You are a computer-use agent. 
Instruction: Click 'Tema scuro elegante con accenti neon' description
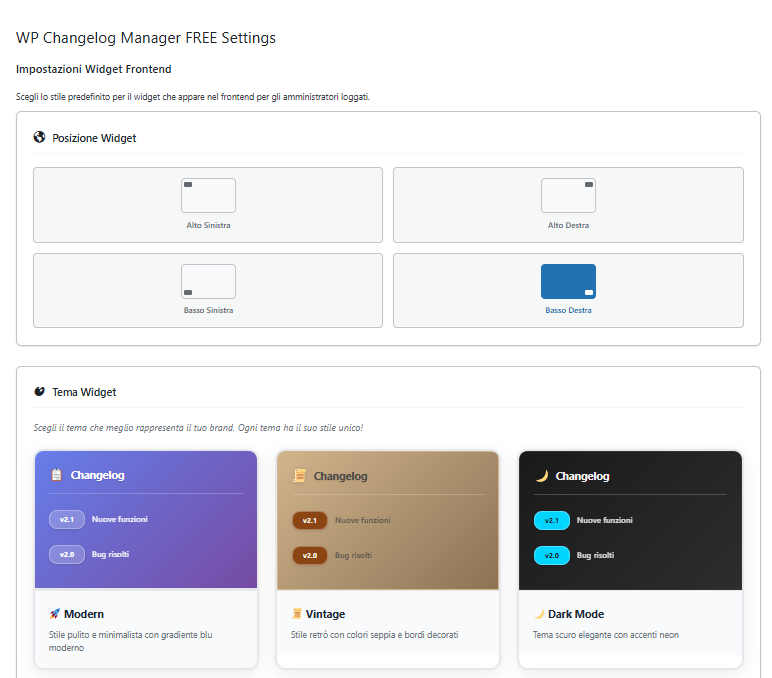606,635
